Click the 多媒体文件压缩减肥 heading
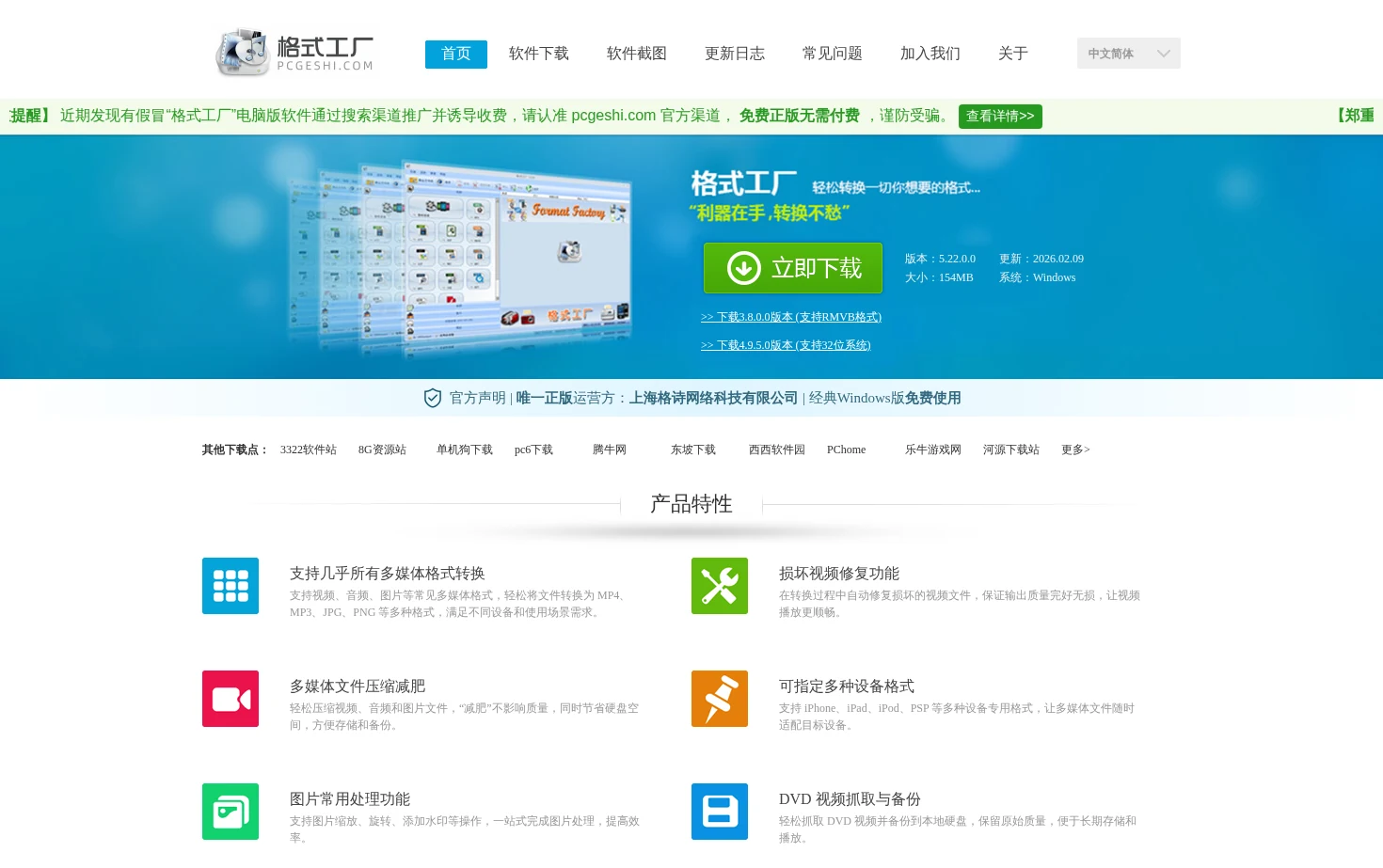 [358, 687]
